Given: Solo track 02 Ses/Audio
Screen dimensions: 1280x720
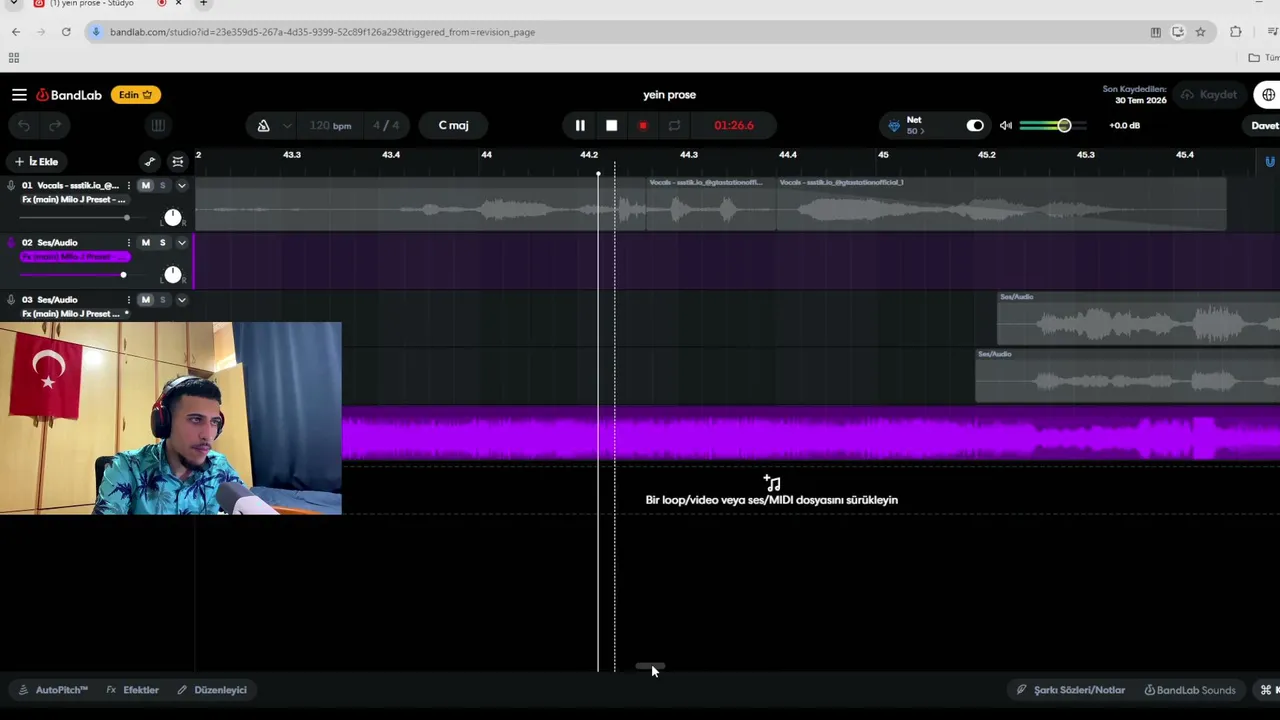Looking at the screenshot, I should tap(162, 243).
